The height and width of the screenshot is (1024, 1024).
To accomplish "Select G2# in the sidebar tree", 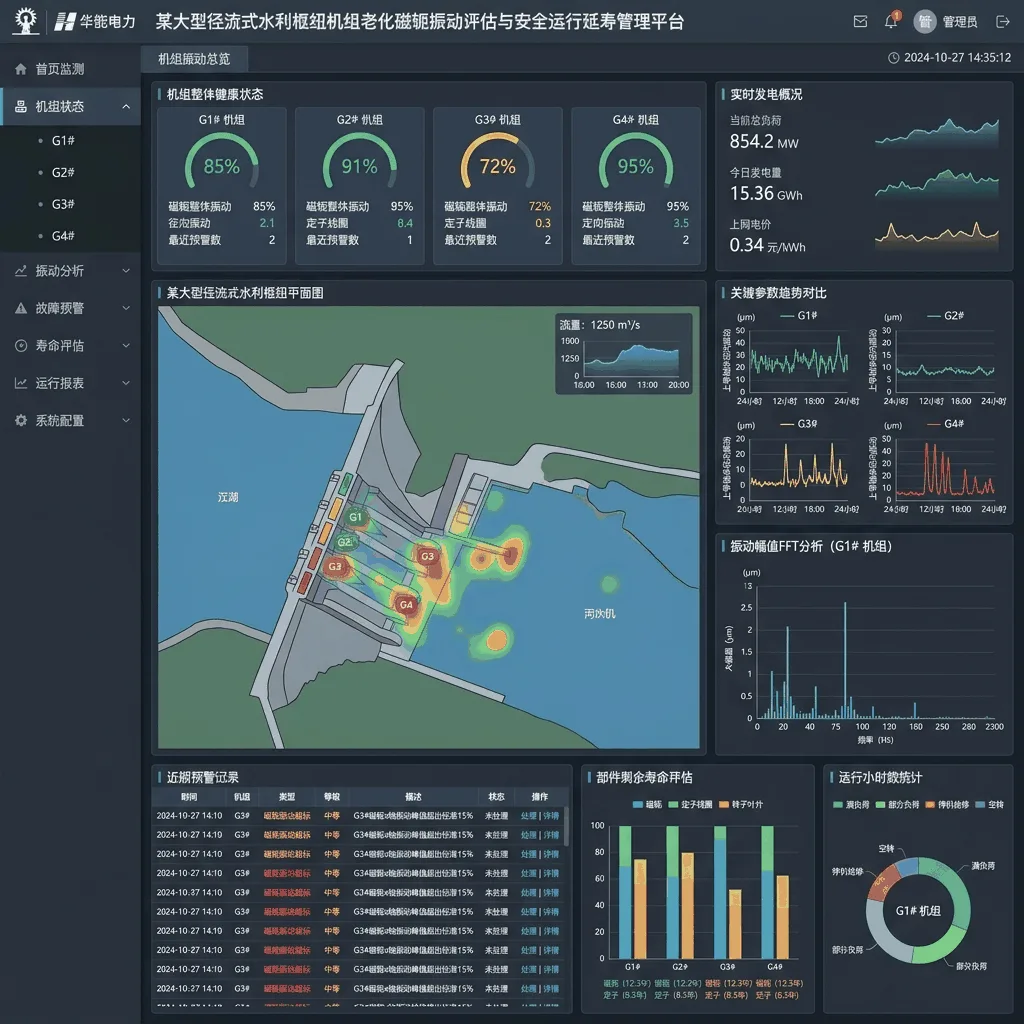I will pos(63,172).
